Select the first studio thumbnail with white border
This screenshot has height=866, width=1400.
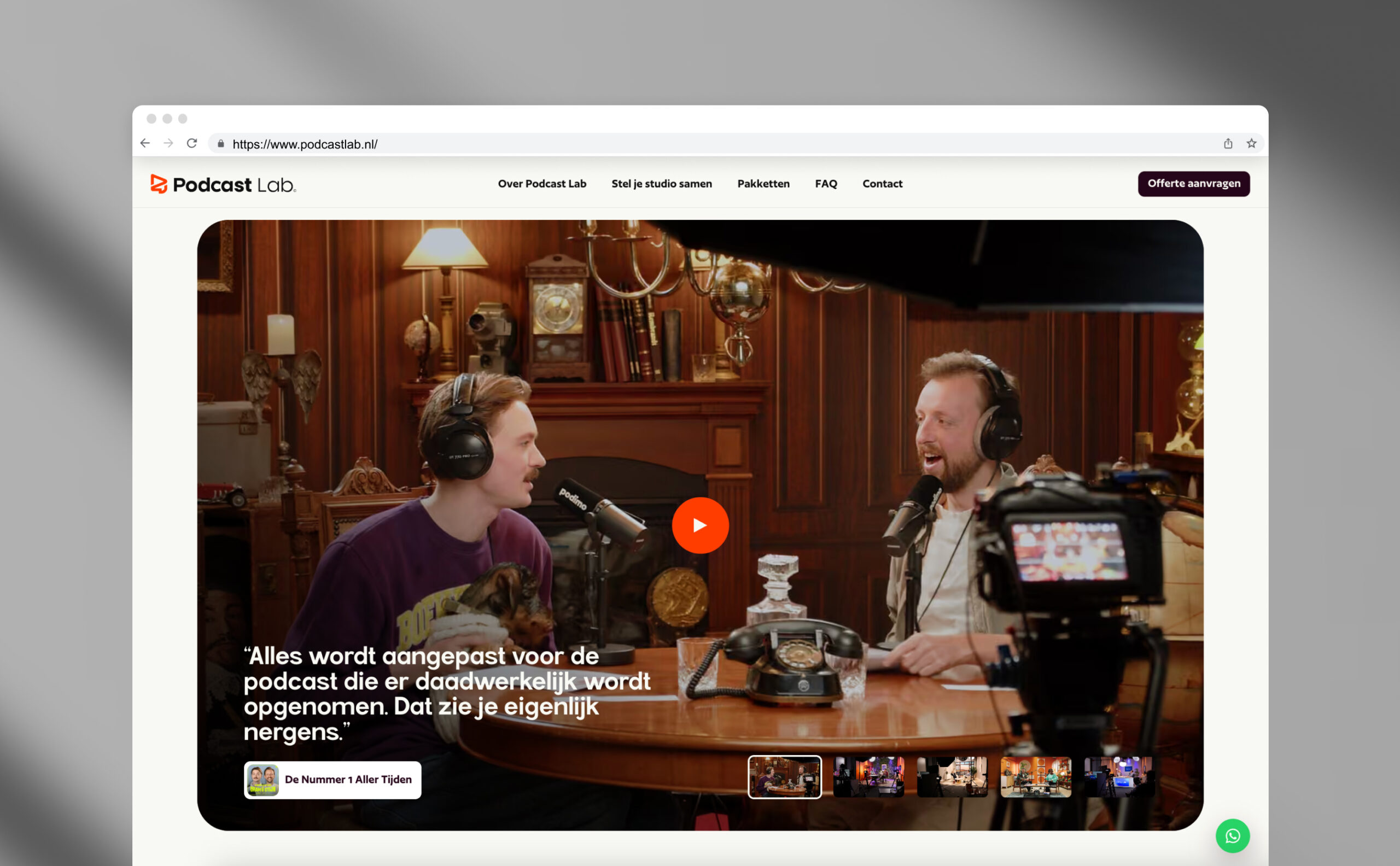(785, 777)
